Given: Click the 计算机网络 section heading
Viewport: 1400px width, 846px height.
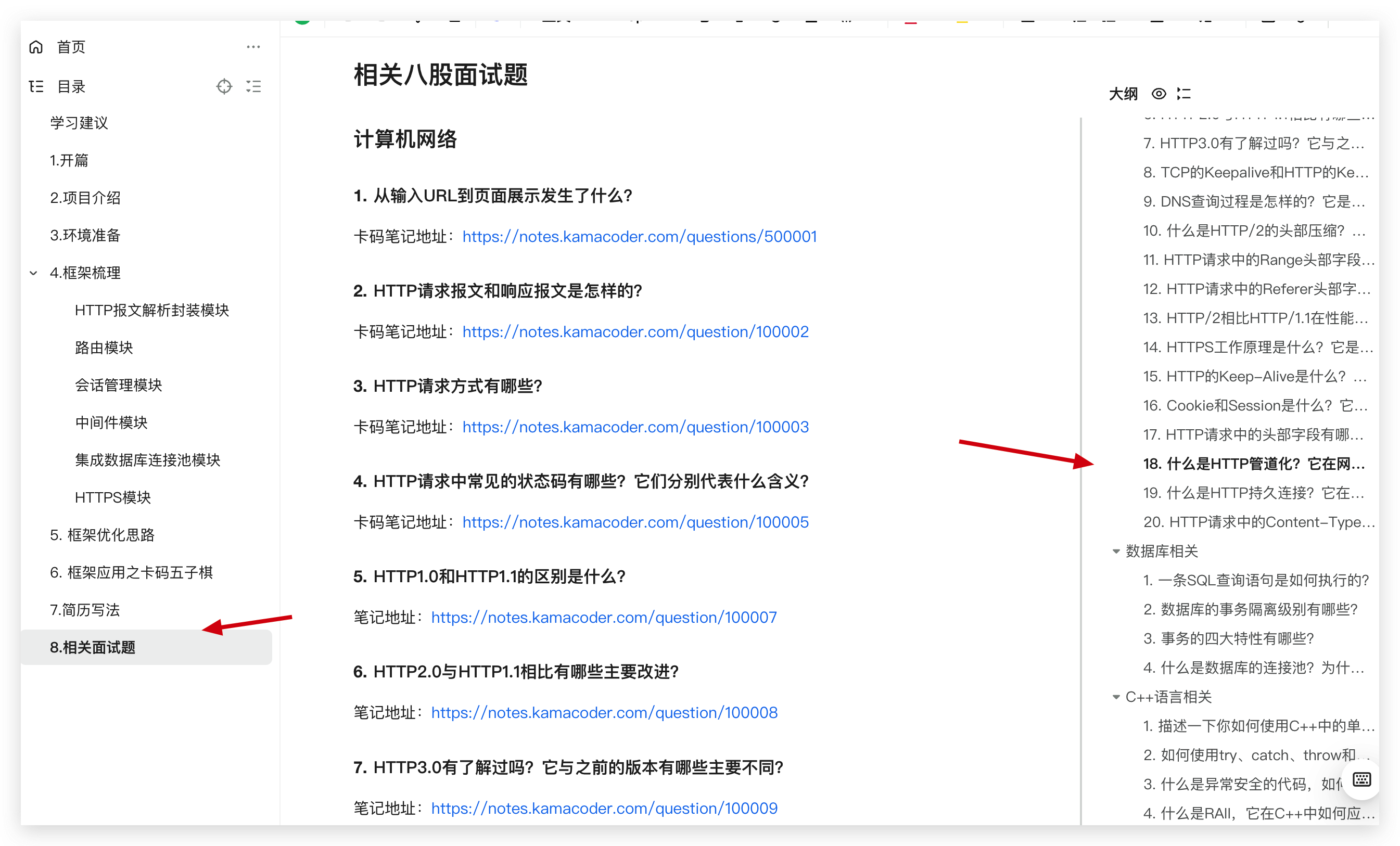Looking at the screenshot, I should coord(405,139).
